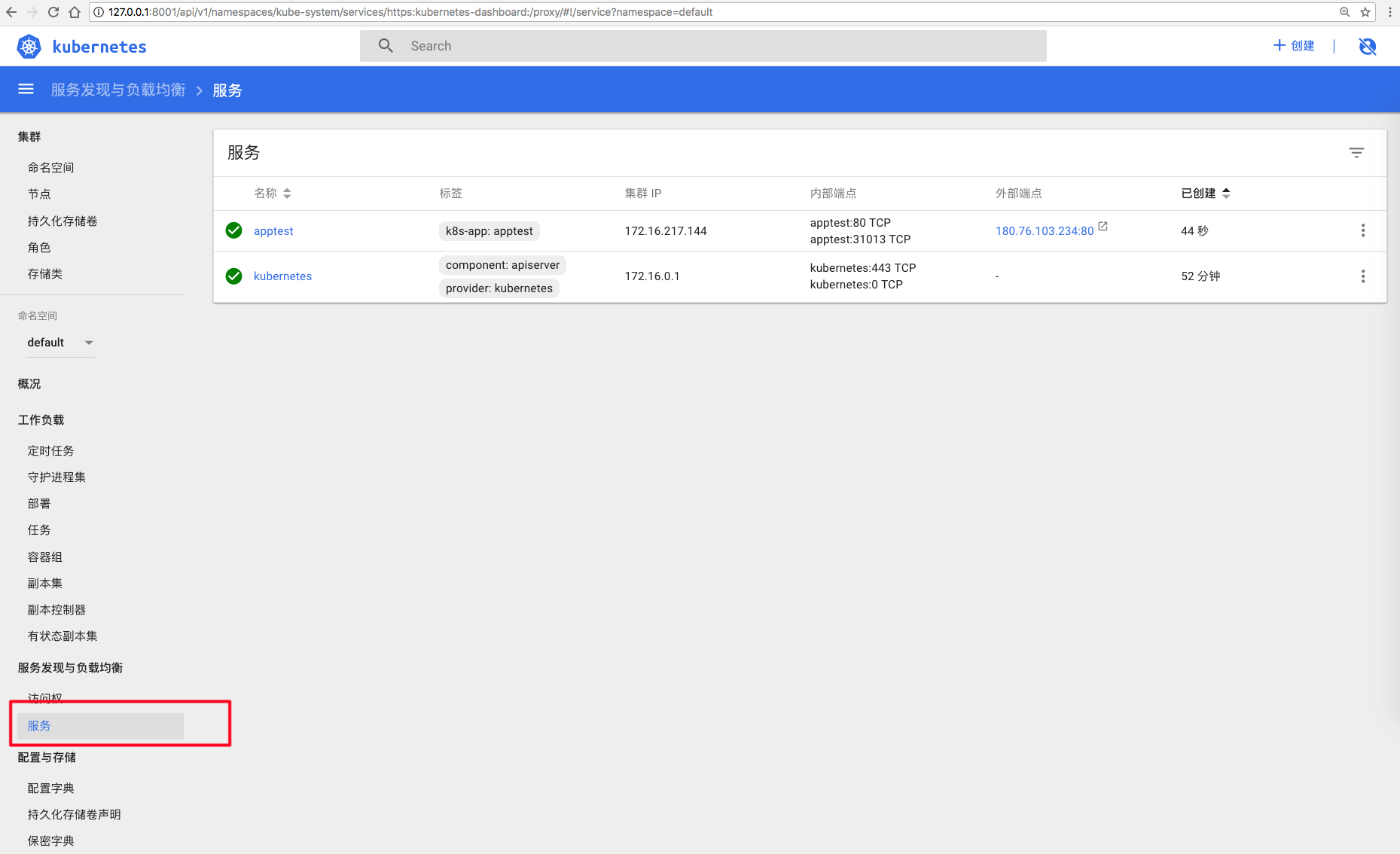Open the browser three-dot menu

1389,12
